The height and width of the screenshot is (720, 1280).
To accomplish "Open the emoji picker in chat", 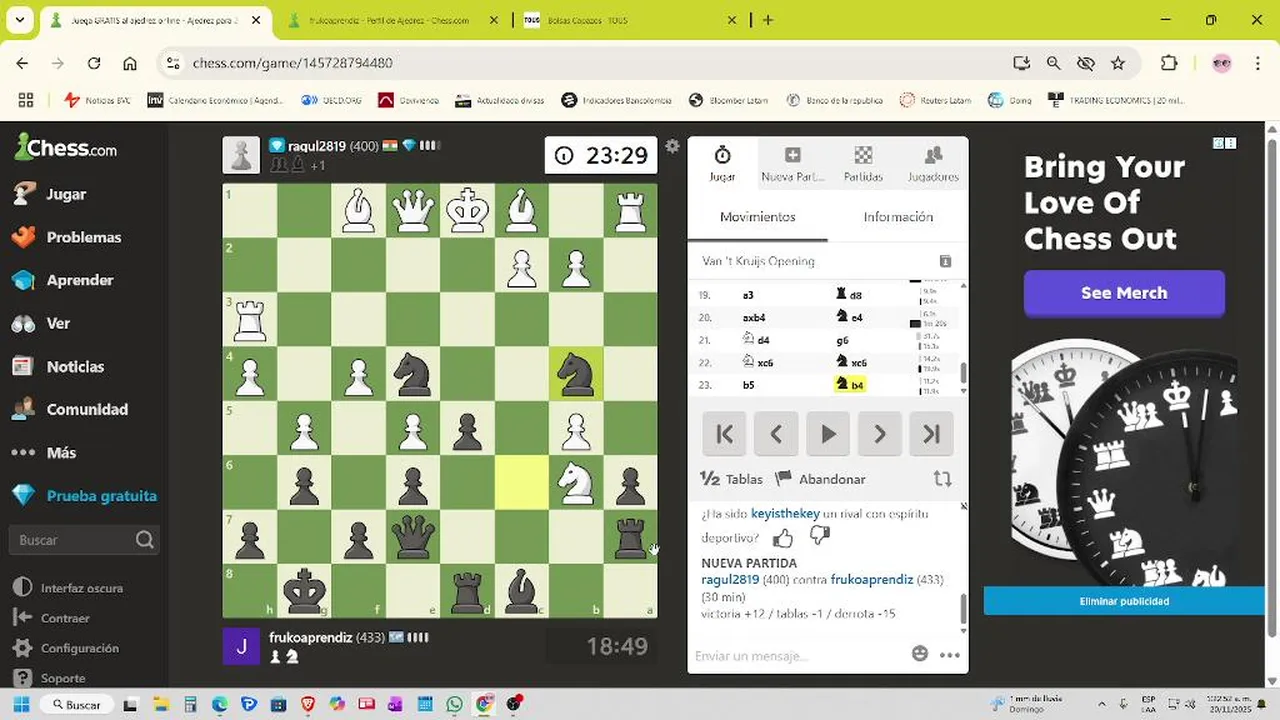I will (x=920, y=654).
